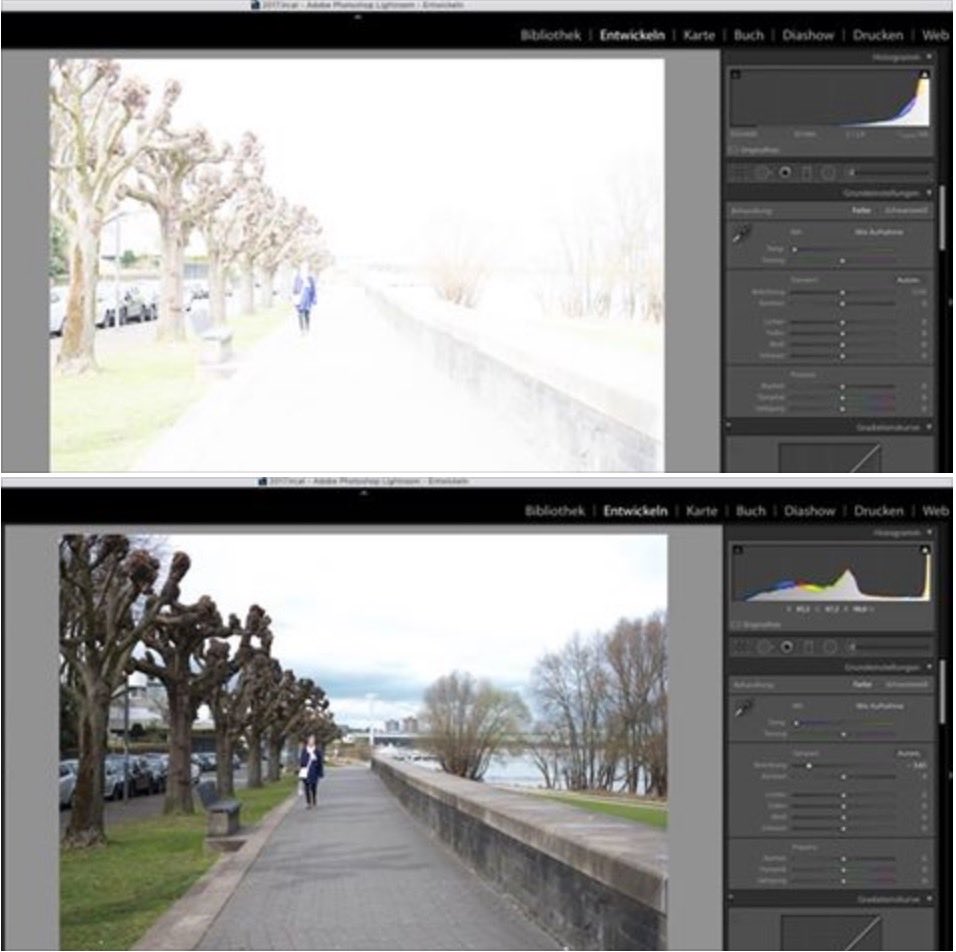
Task: Click the Belichtung slider handle in lower window
Action: pyautogui.click(x=809, y=765)
